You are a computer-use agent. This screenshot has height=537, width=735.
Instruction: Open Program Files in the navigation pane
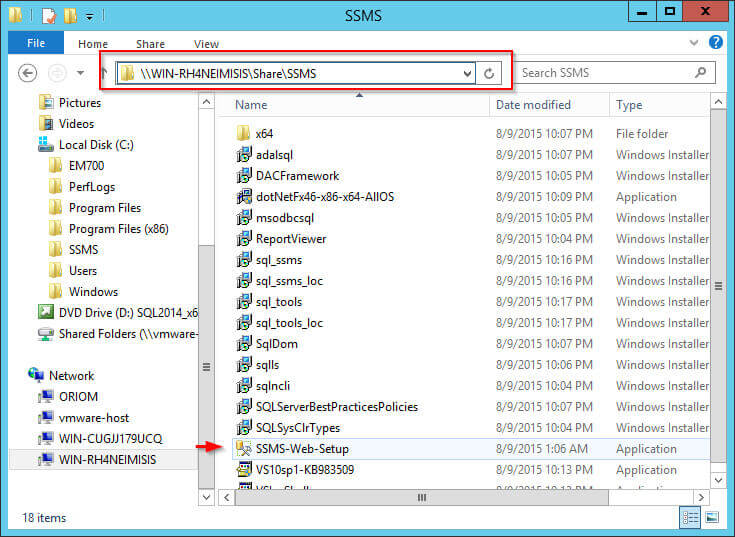click(105, 208)
